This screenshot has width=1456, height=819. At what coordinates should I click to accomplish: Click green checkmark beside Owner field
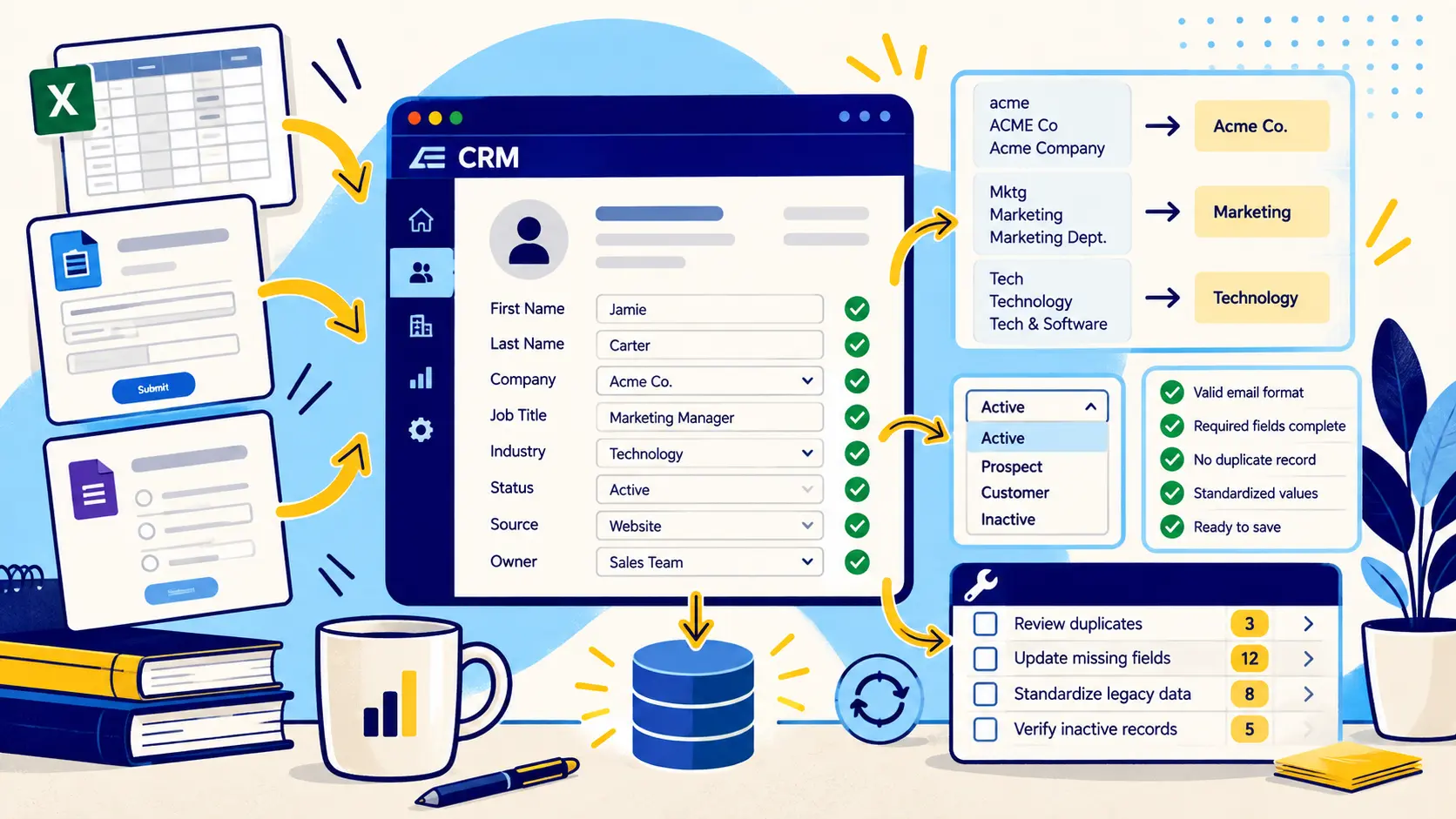pyautogui.click(x=857, y=562)
